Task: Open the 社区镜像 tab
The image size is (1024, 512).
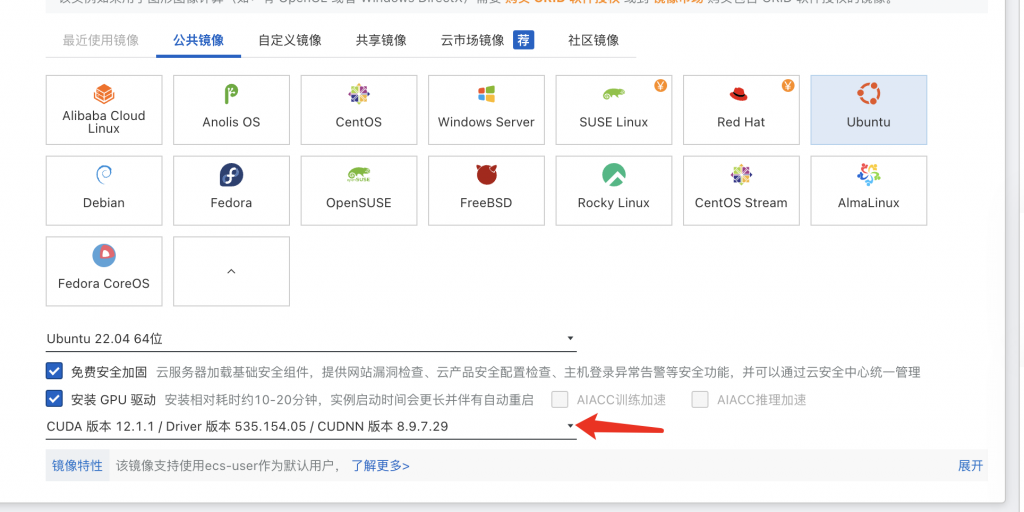Action: tap(594, 40)
